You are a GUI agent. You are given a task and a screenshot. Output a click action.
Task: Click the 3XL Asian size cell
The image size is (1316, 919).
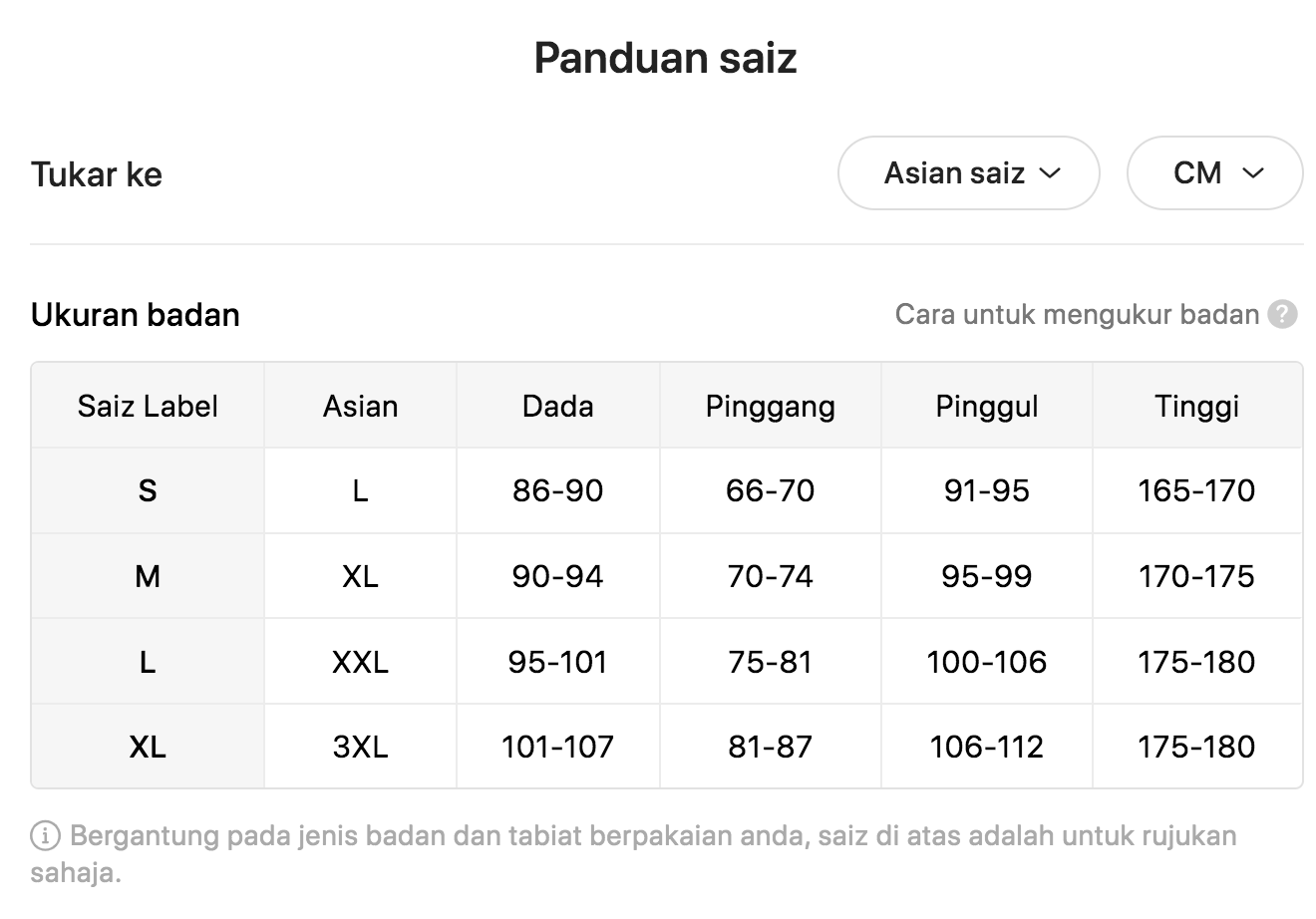[360, 747]
